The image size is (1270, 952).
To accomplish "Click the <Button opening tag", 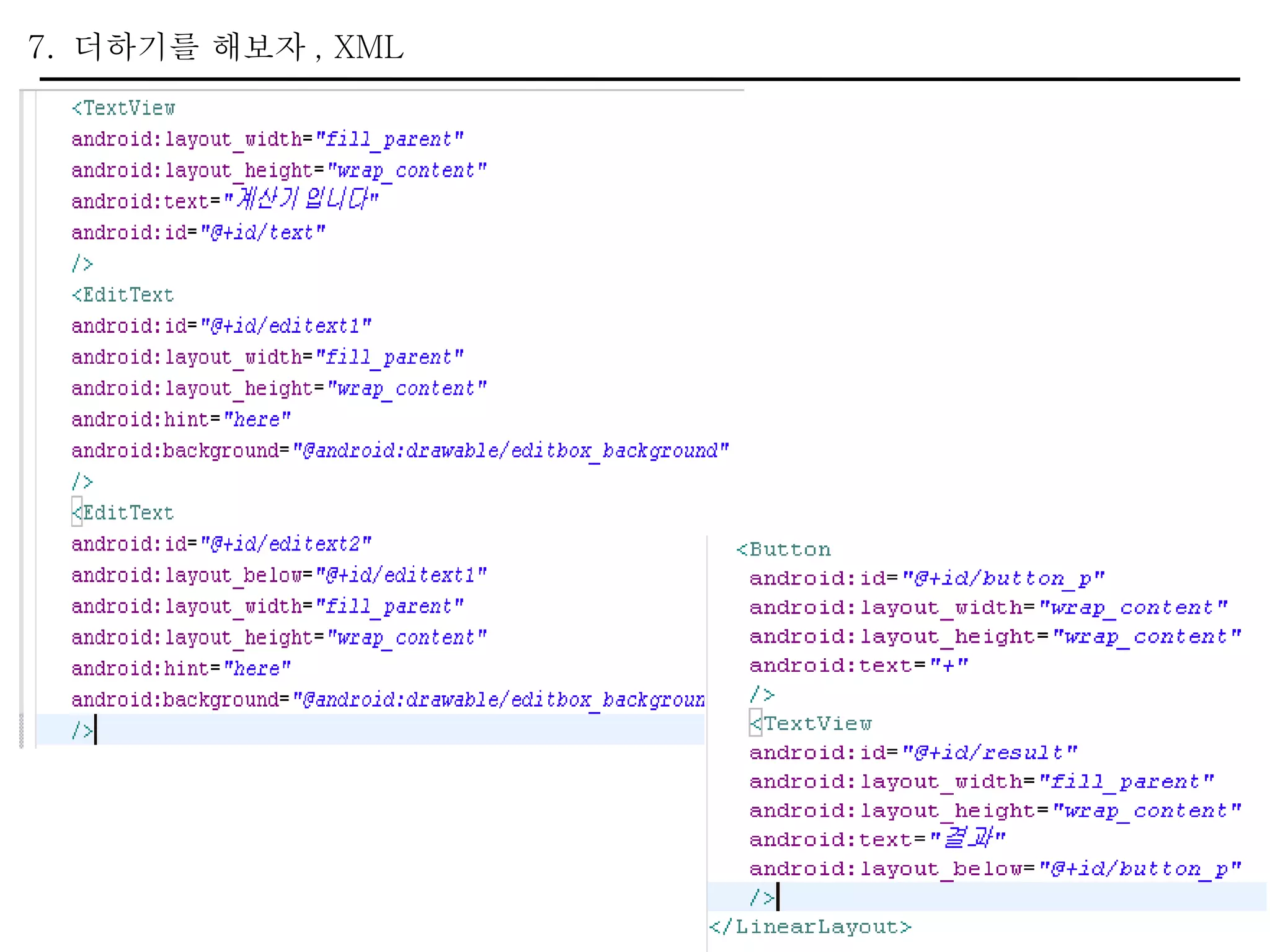I will 783,550.
